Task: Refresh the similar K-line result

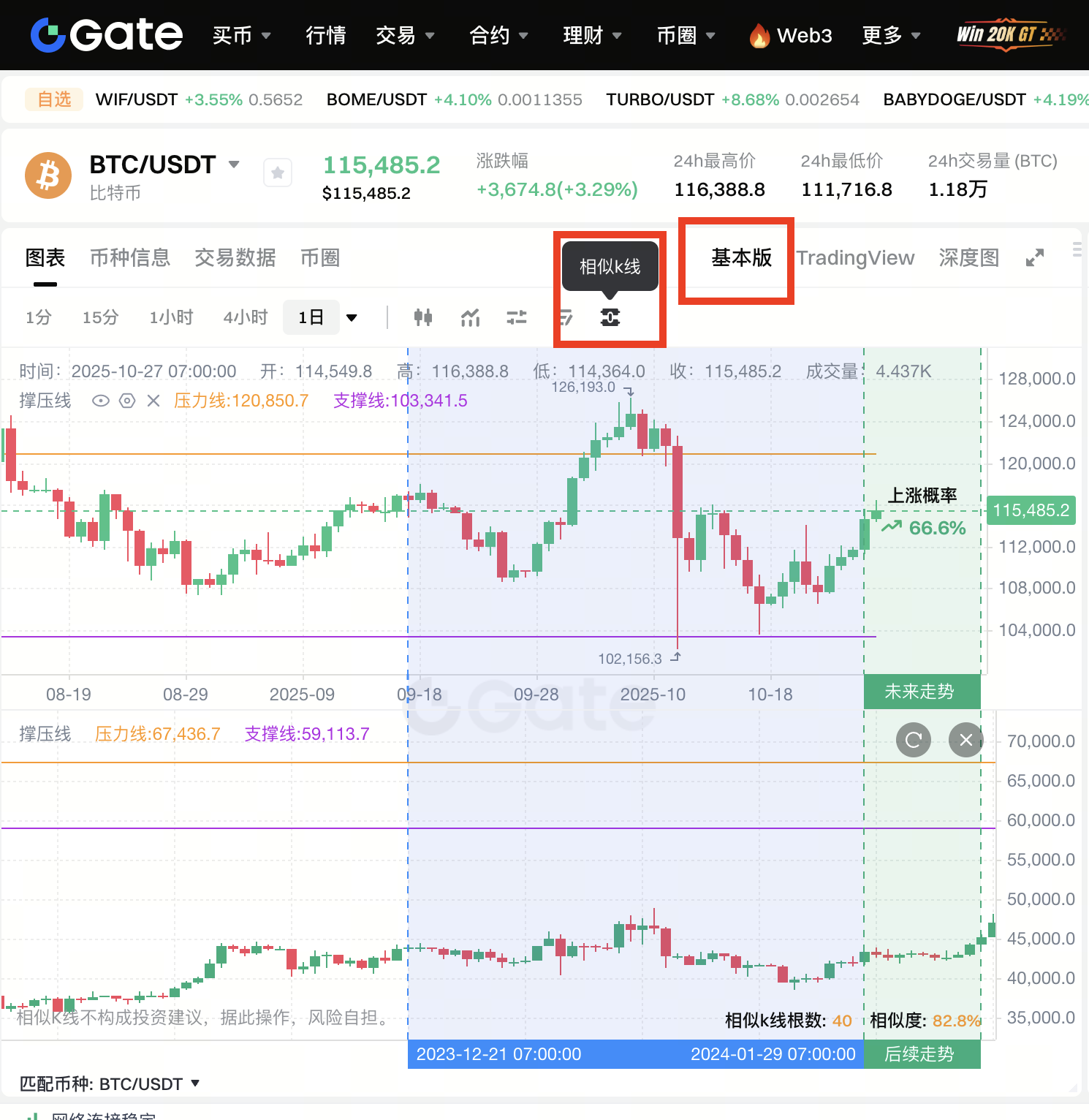Action: point(913,740)
